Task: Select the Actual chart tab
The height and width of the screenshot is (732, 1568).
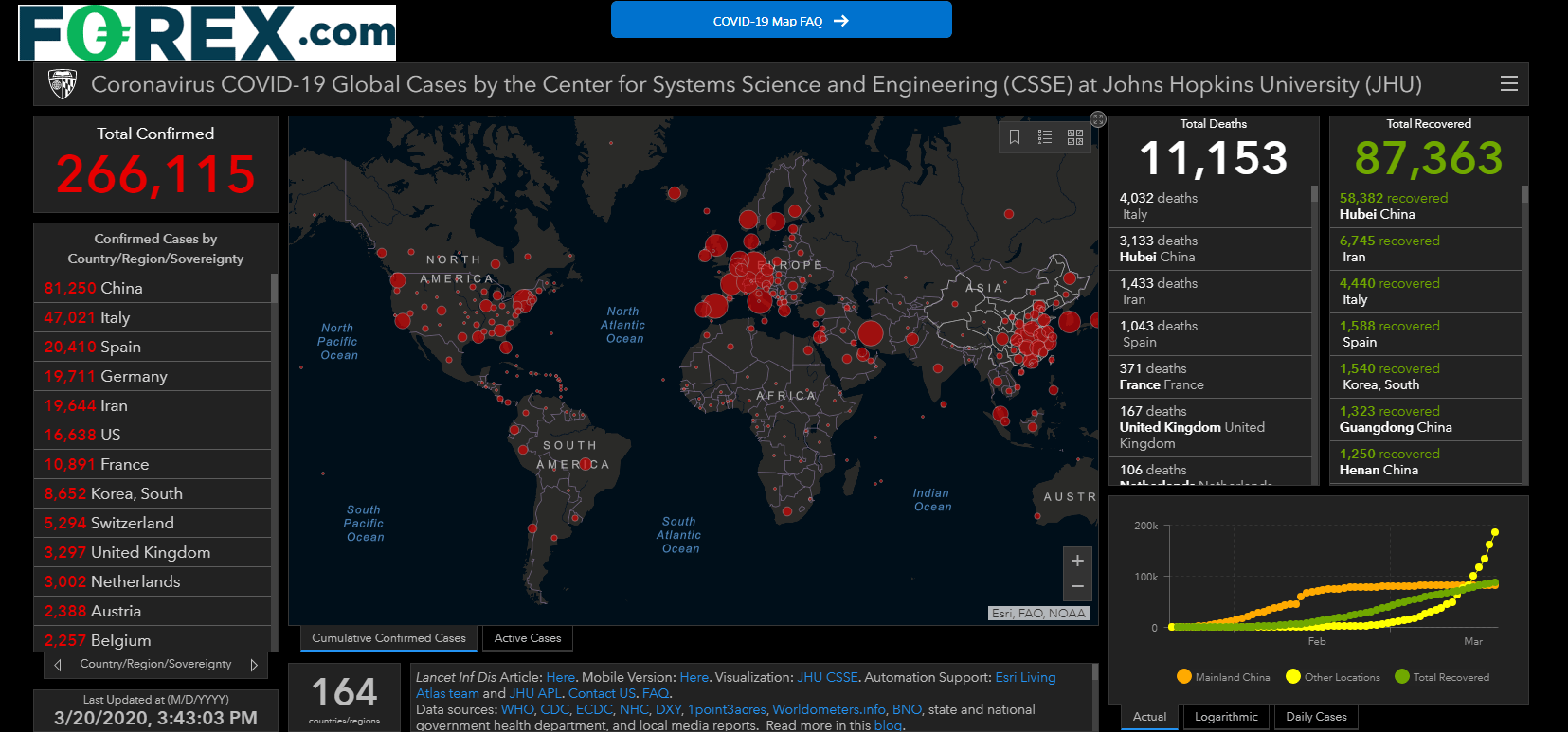Action: [x=1149, y=717]
